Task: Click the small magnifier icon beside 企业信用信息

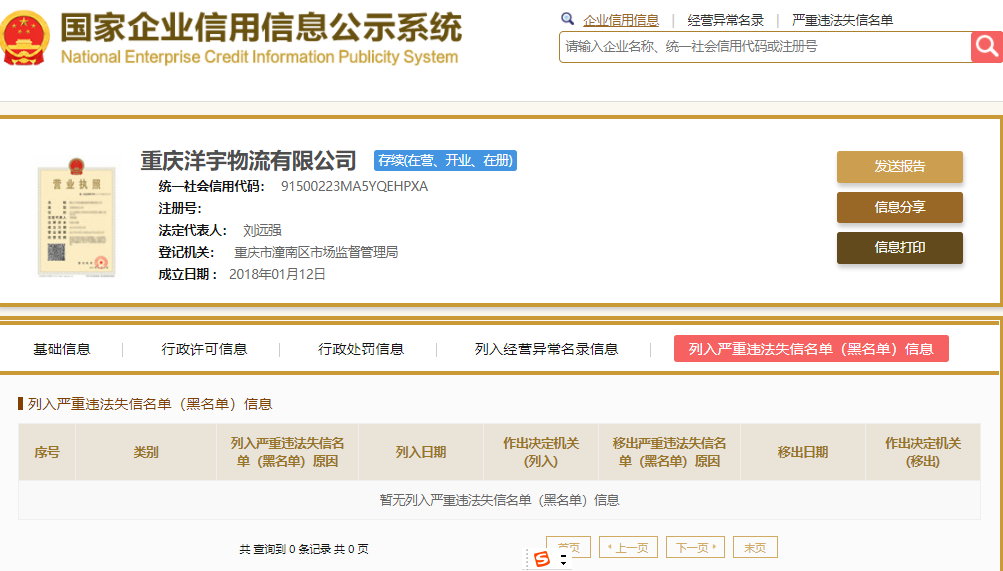Action: pyautogui.click(x=567, y=19)
